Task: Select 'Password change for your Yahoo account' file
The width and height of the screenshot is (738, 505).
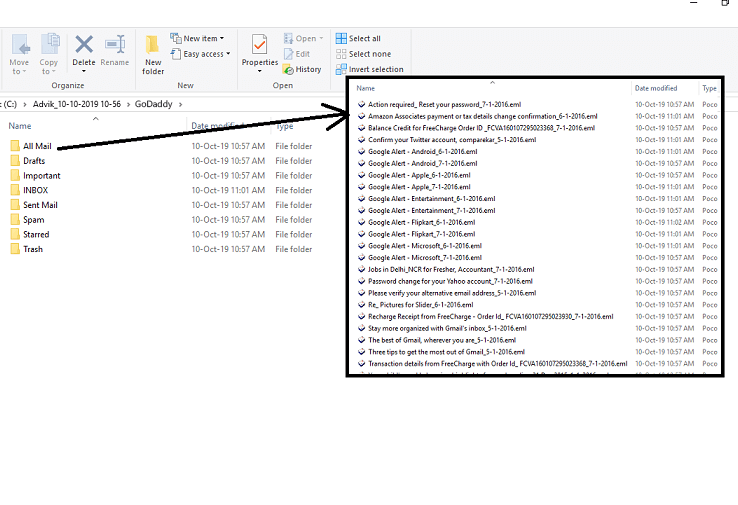Action: 450,281
